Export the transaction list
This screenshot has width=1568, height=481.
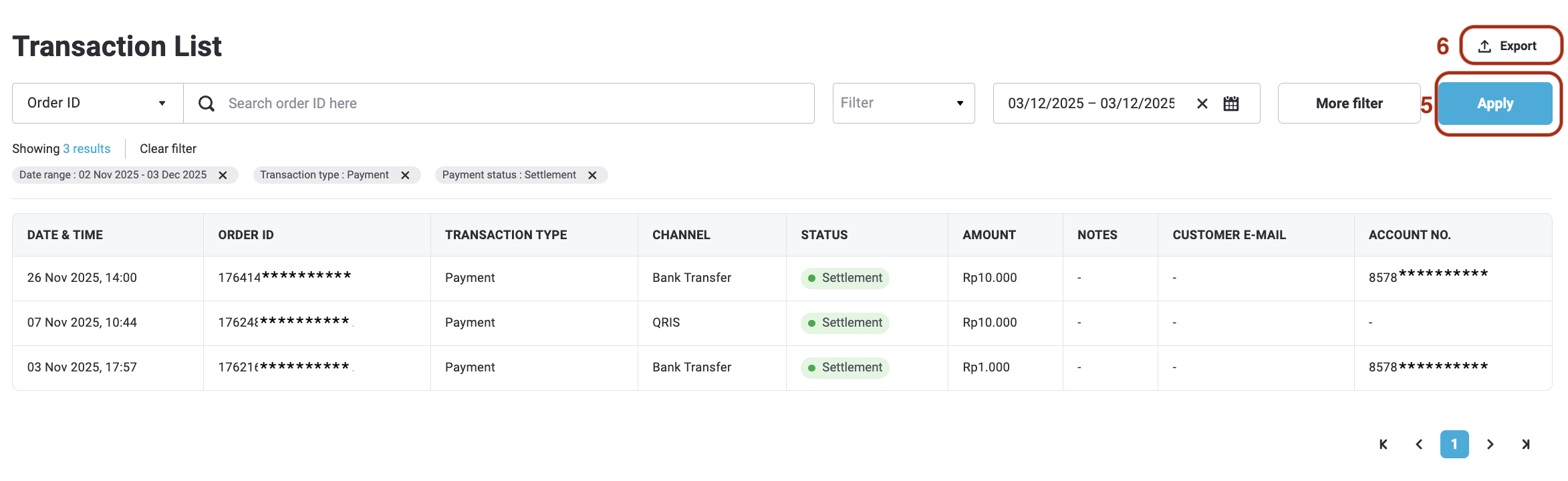pyautogui.click(x=1511, y=46)
